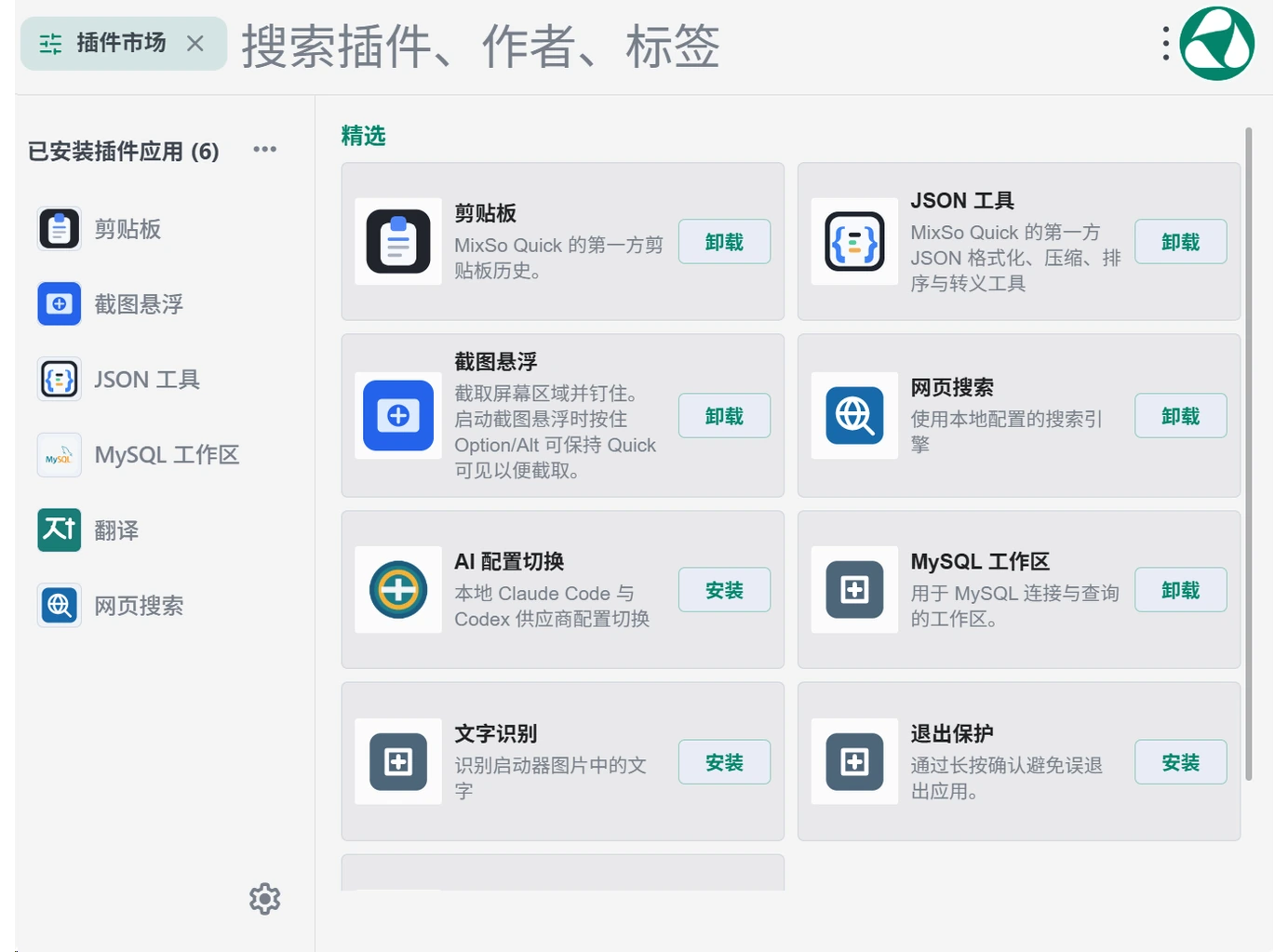Click the 退出保护 card icon
1288x952 pixels.
coord(854,762)
